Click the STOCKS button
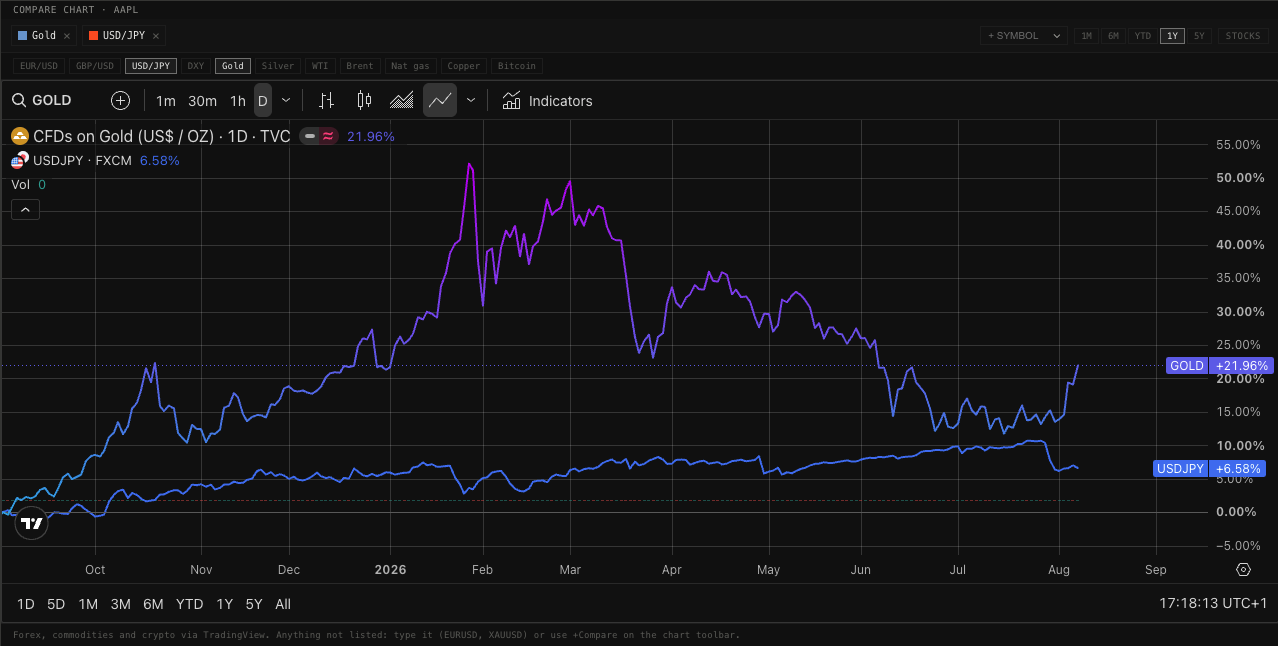The width and height of the screenshot is (1278, 646). pyautogui.click(x=1243, y=36)
